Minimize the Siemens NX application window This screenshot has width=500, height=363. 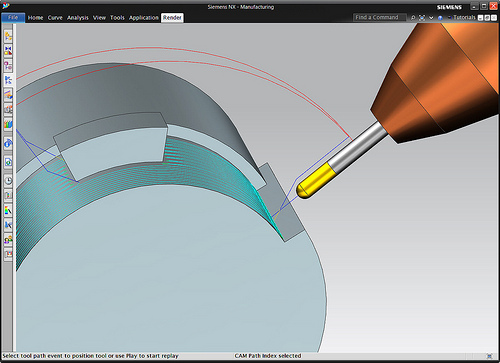coord(475,6)
